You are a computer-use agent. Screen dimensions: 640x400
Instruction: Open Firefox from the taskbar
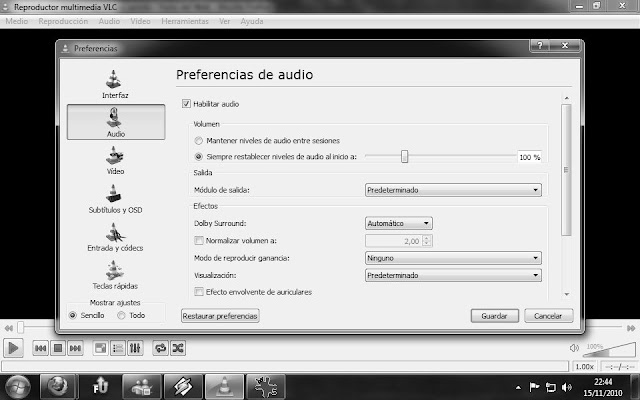(57, 387)
